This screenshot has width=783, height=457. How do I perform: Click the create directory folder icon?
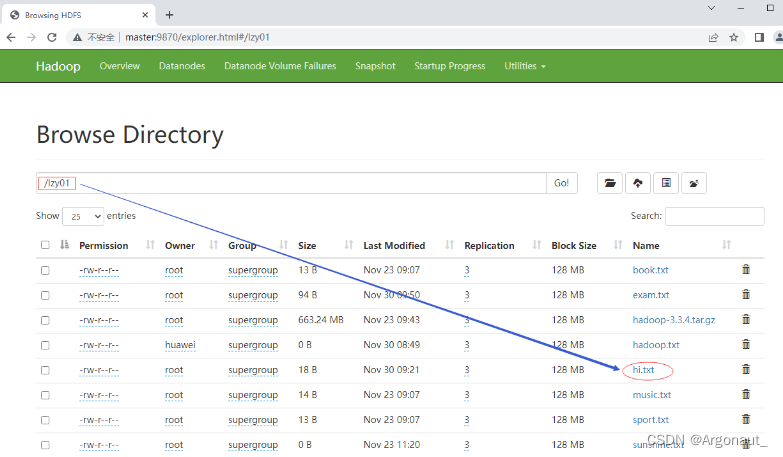point(610,183)
